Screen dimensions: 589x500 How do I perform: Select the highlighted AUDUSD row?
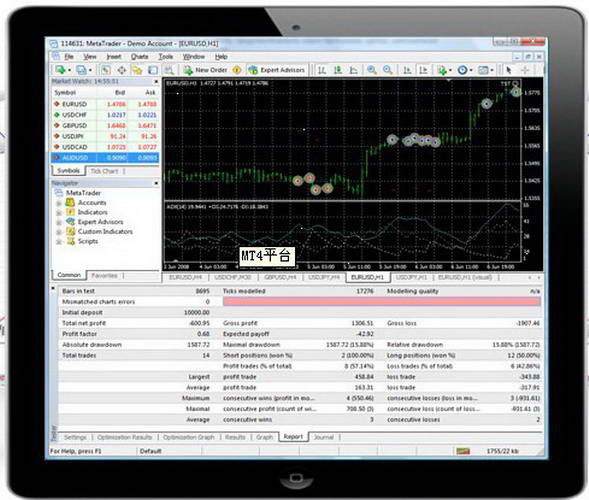click(x=105, y=158)
